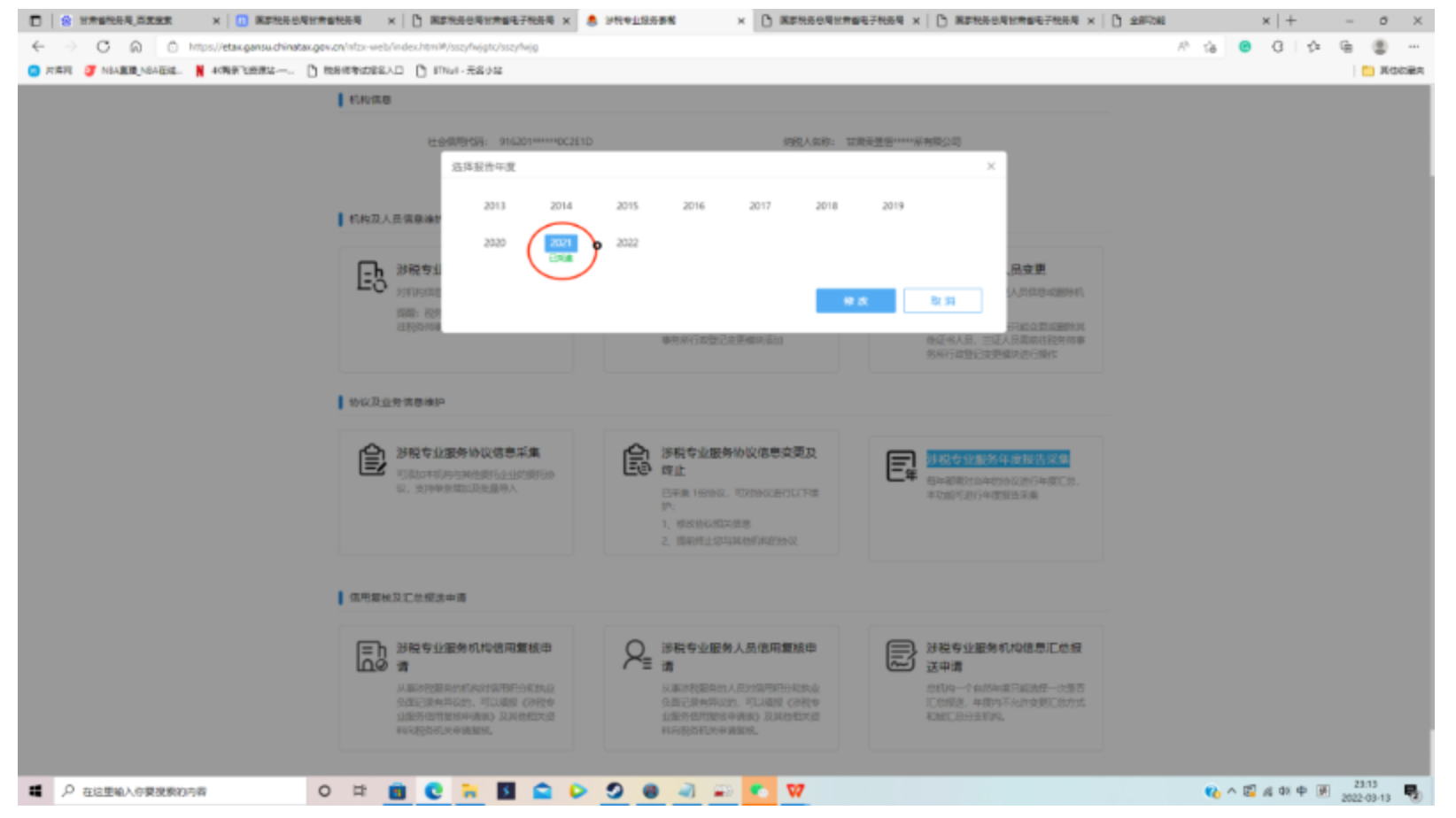
Task: Choose report year 2016
Action: 693,205
